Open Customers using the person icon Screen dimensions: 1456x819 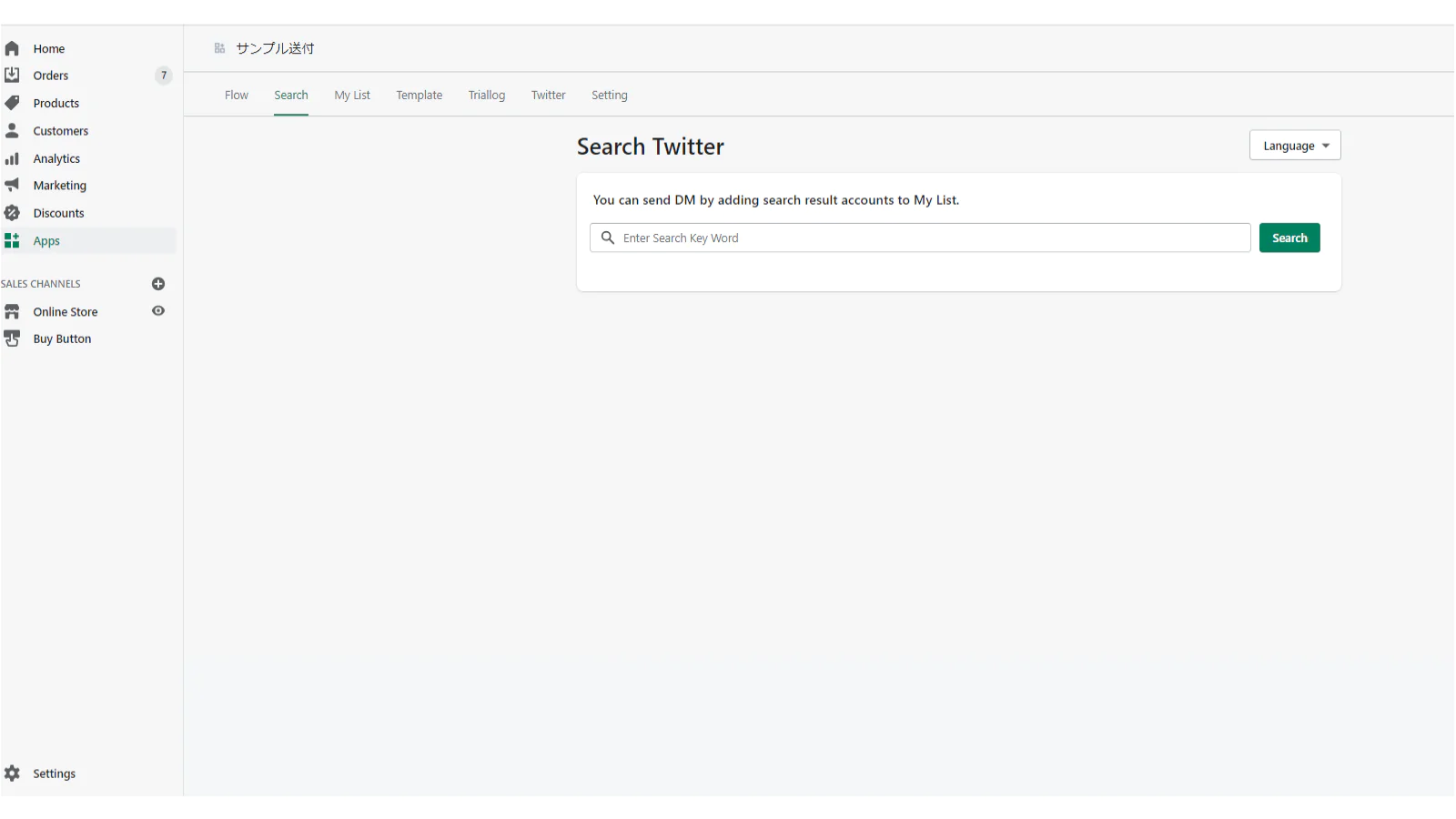pos(12,130)
